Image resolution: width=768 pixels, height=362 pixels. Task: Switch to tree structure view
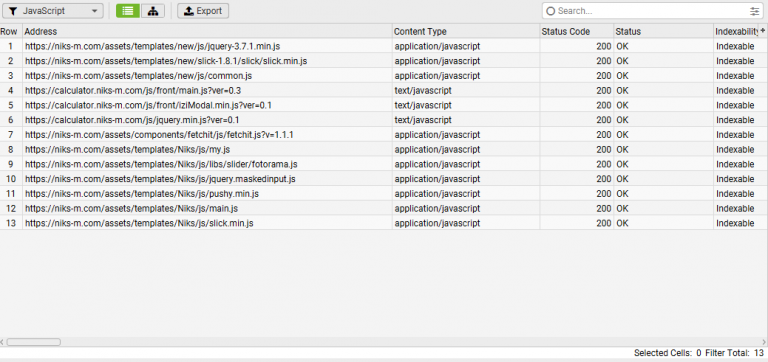[153, 11]
